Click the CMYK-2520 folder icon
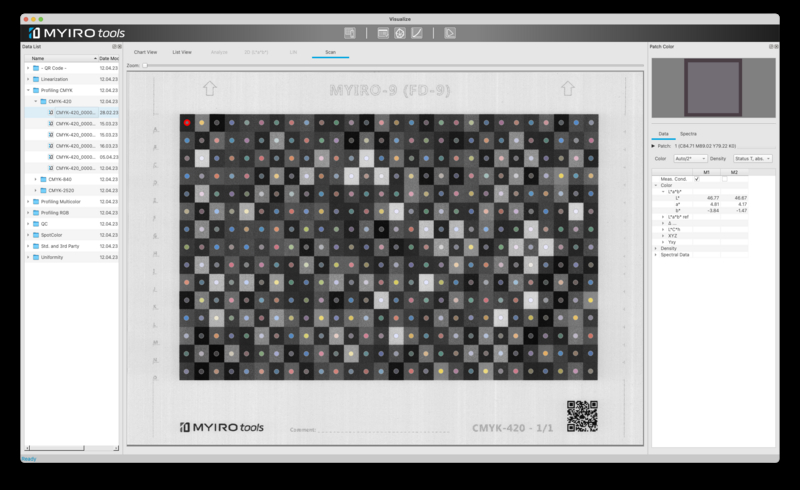 point(43,190)
